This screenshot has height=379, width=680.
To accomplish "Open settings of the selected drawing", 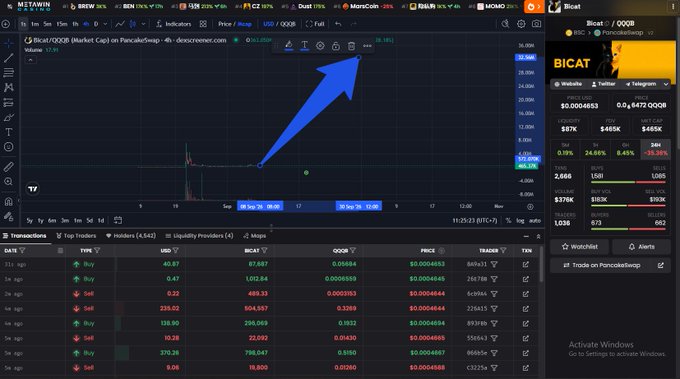I will (320, 46).
